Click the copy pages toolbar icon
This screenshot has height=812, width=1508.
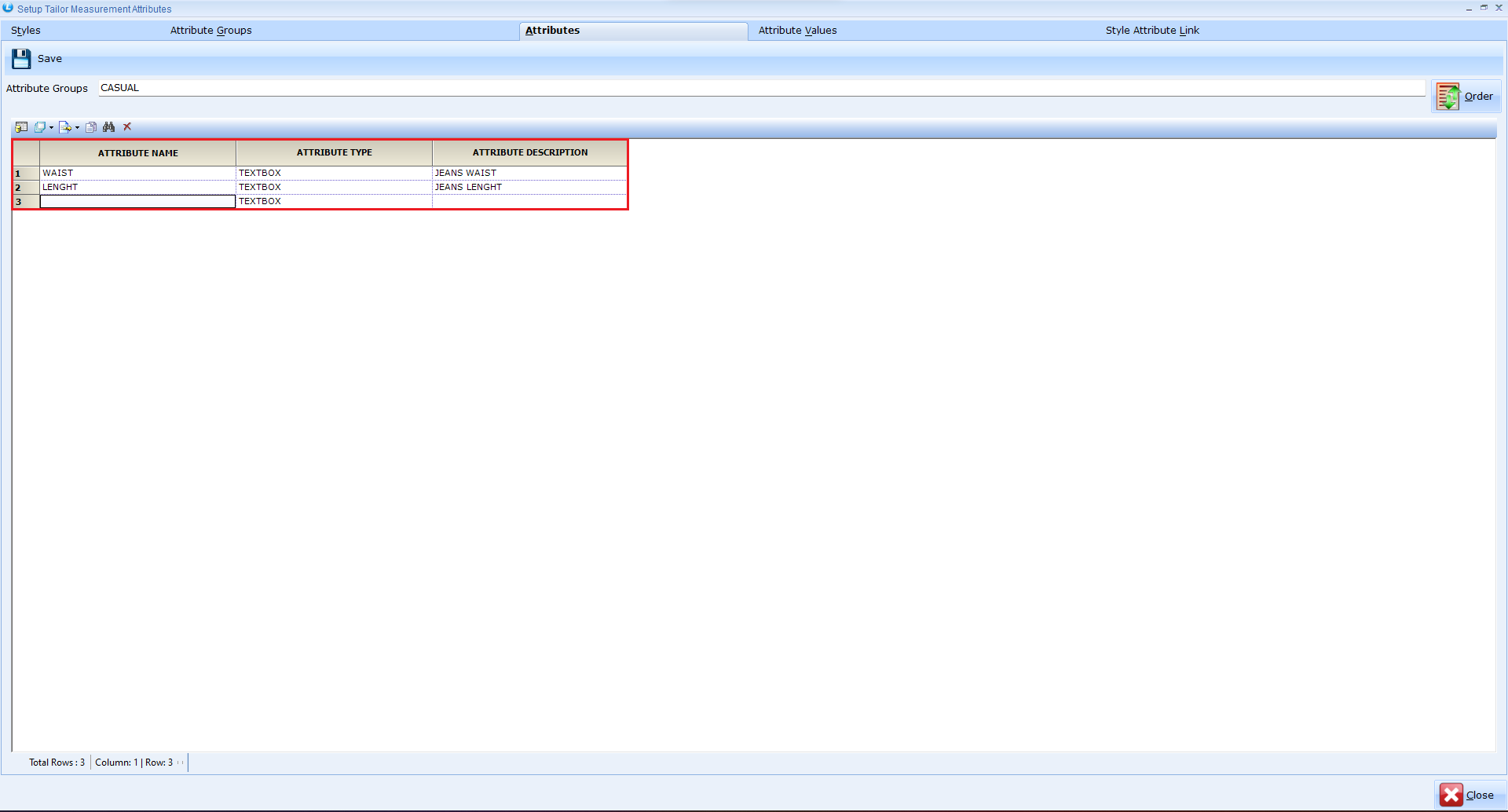click(91, 127)
